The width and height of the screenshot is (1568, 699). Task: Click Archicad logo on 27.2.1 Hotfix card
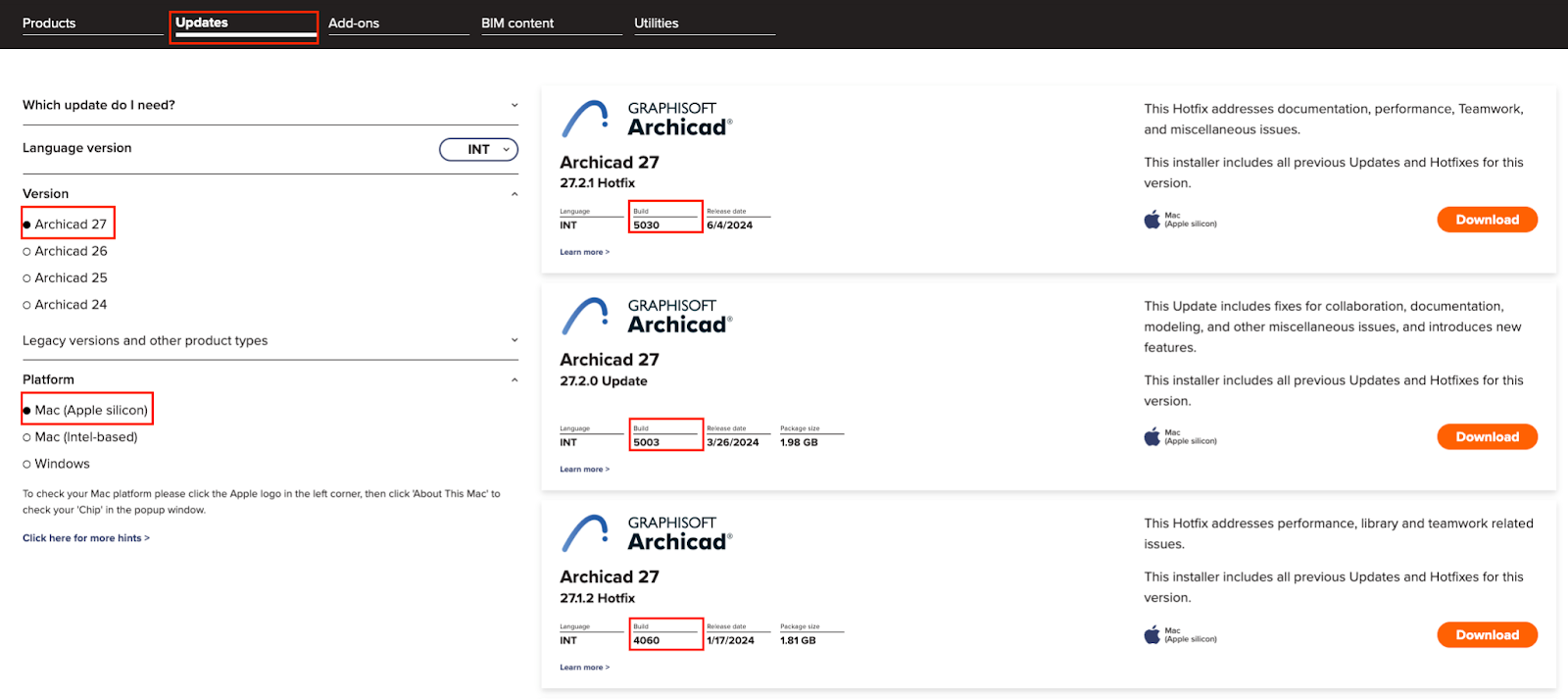click(x=647, y=119)
